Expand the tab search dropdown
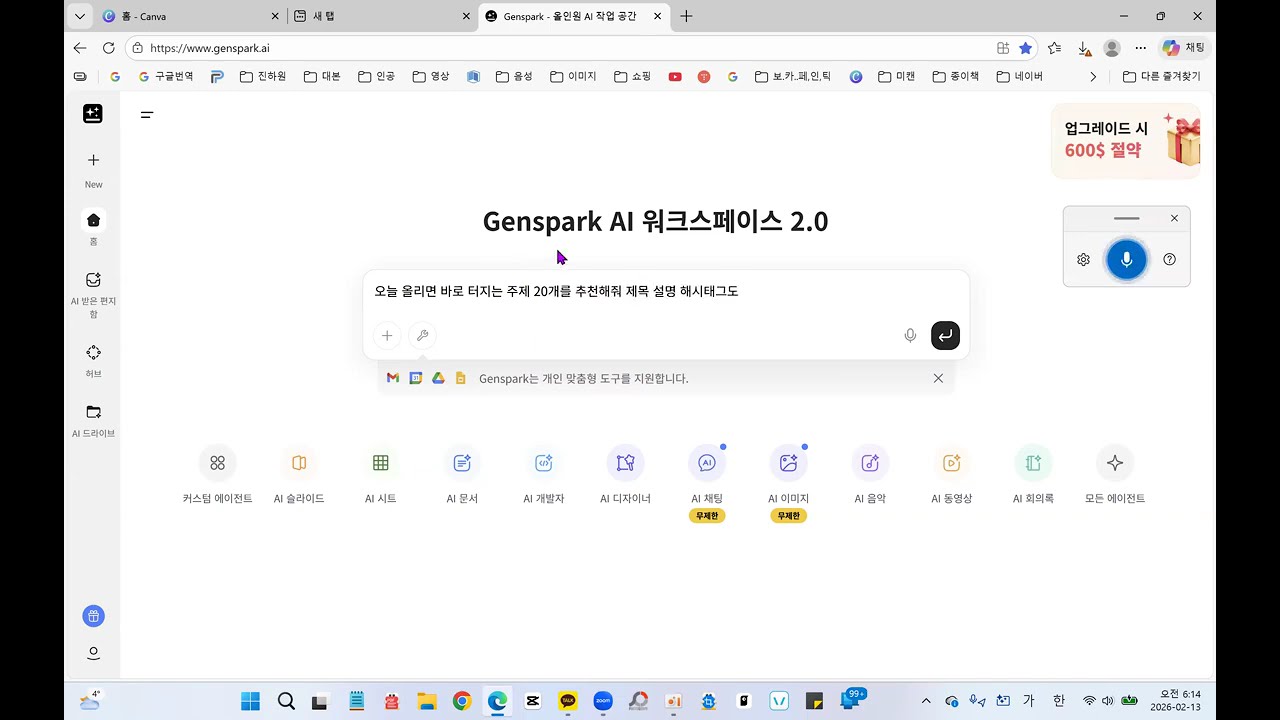This screenshot has height=720, width=1280. [x=79, y=16]
